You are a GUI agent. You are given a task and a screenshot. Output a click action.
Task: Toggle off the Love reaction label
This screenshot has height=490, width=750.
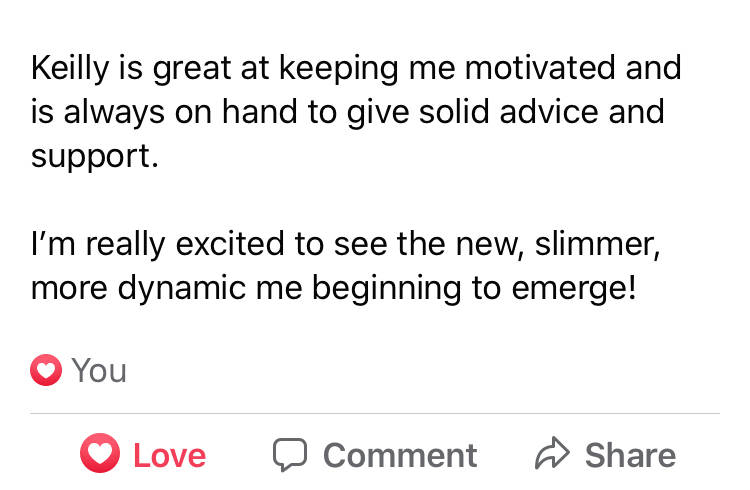(x=169, y=456)
